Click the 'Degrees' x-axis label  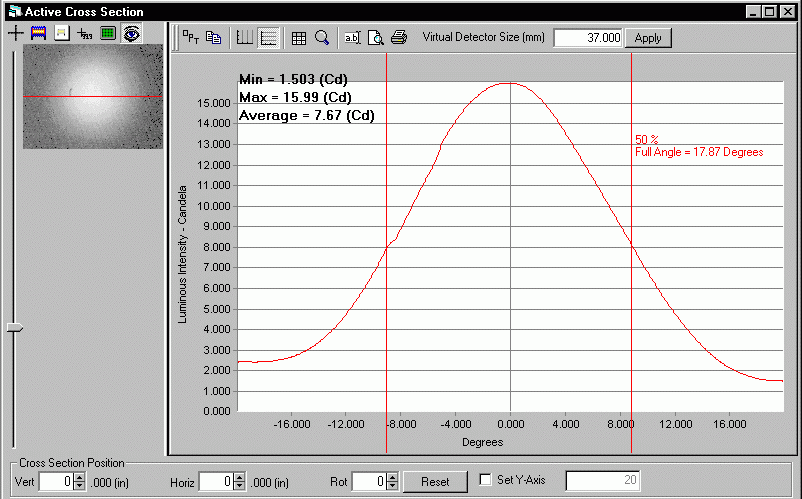coord(482,442)
